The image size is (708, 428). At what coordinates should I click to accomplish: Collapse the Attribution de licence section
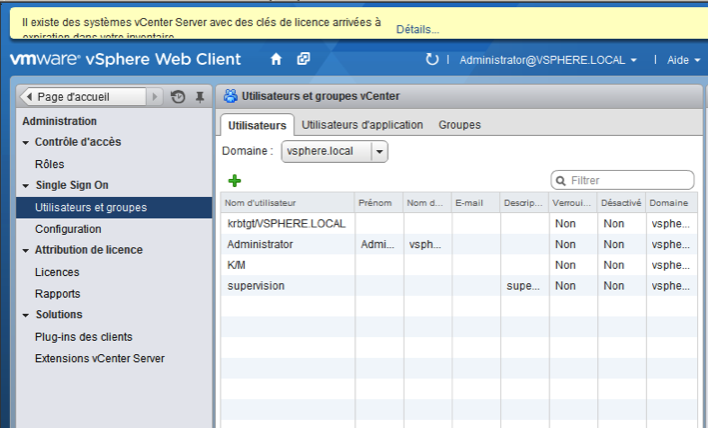[x=27, y=250]
